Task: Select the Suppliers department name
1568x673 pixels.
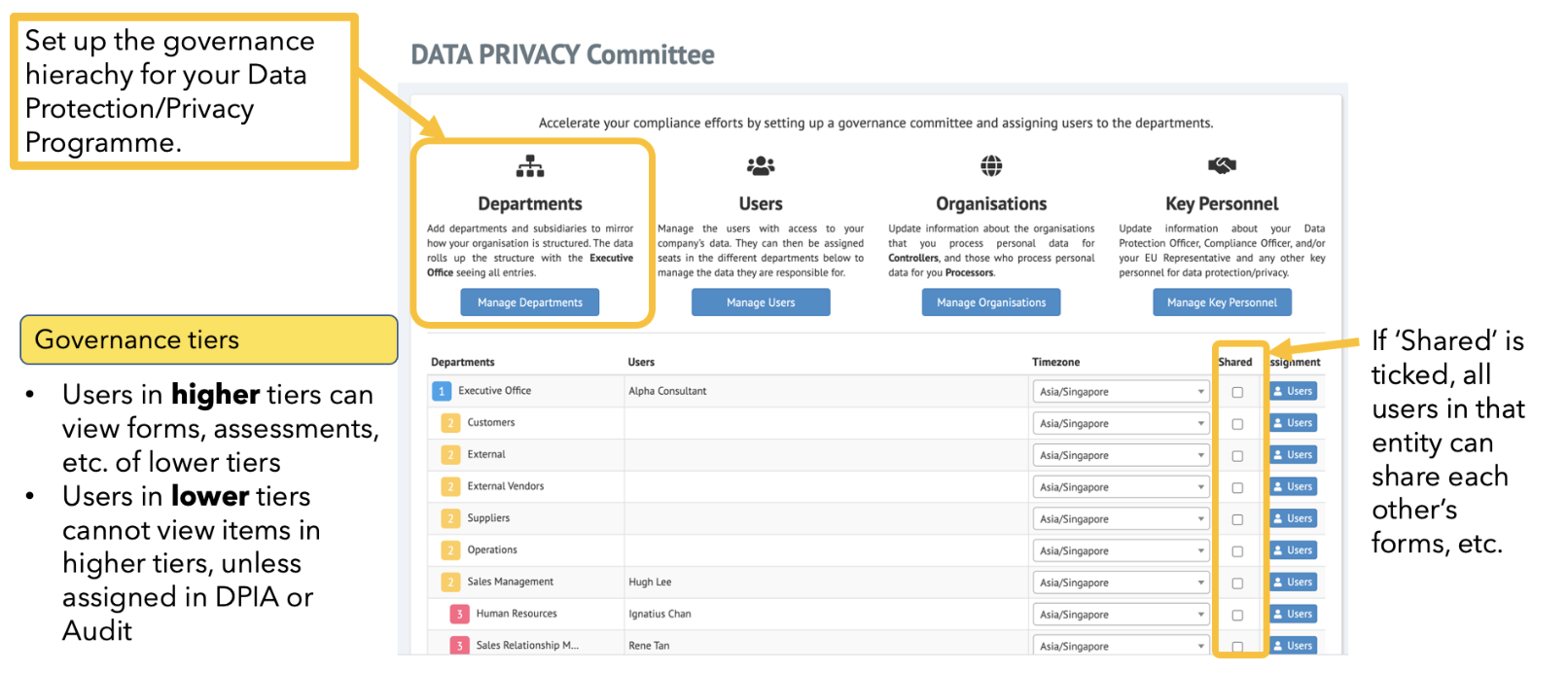Action: pyautogui.click(x=488, y=518)
